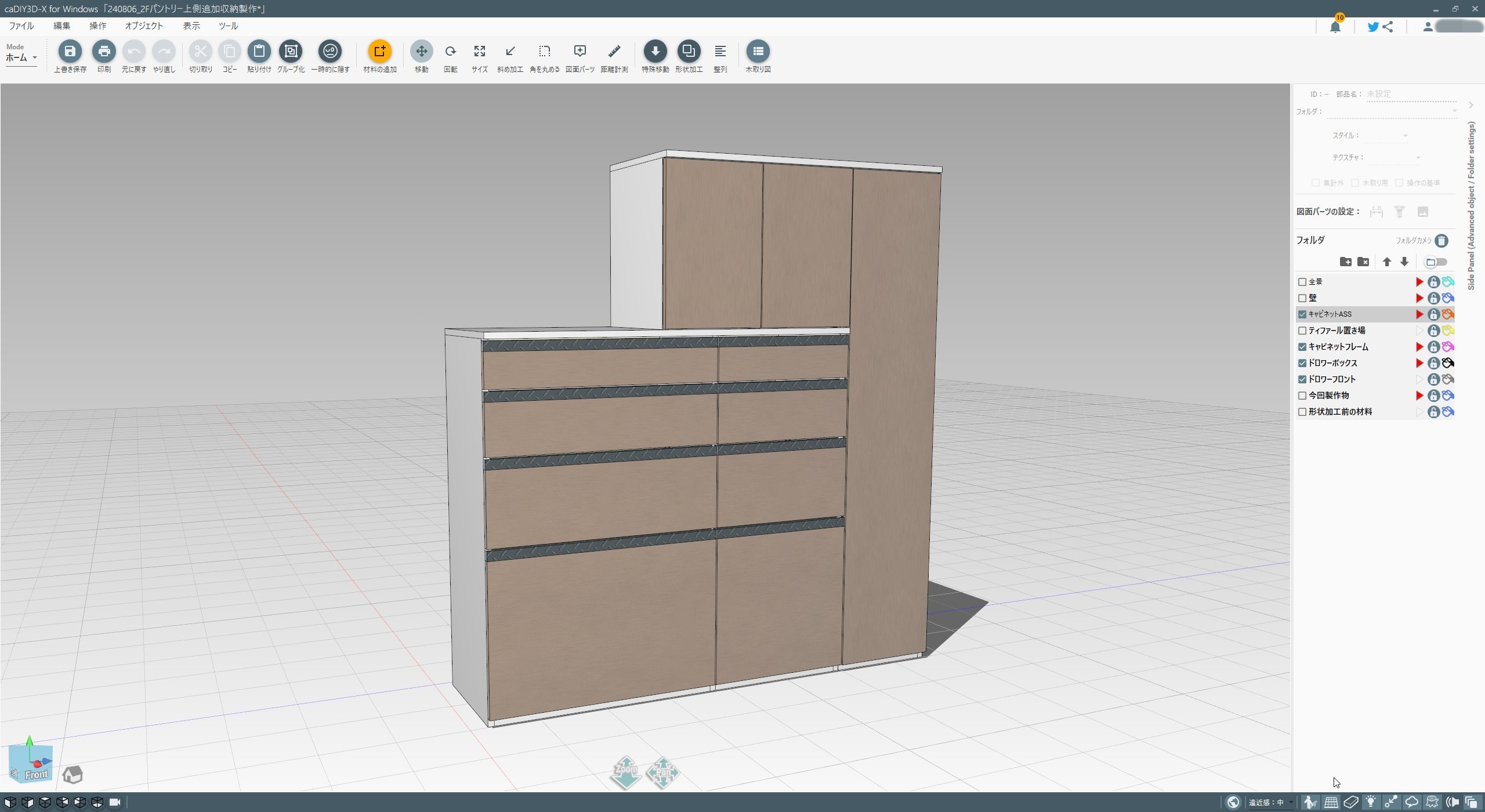Open the 遠近感 perspective dropdown

point(1272,803)
